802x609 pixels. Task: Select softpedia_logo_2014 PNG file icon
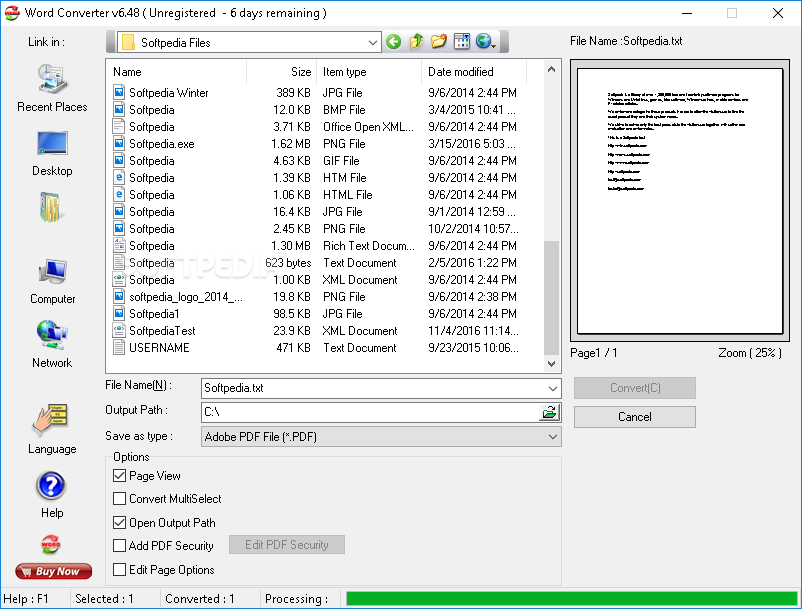[119, 297]
